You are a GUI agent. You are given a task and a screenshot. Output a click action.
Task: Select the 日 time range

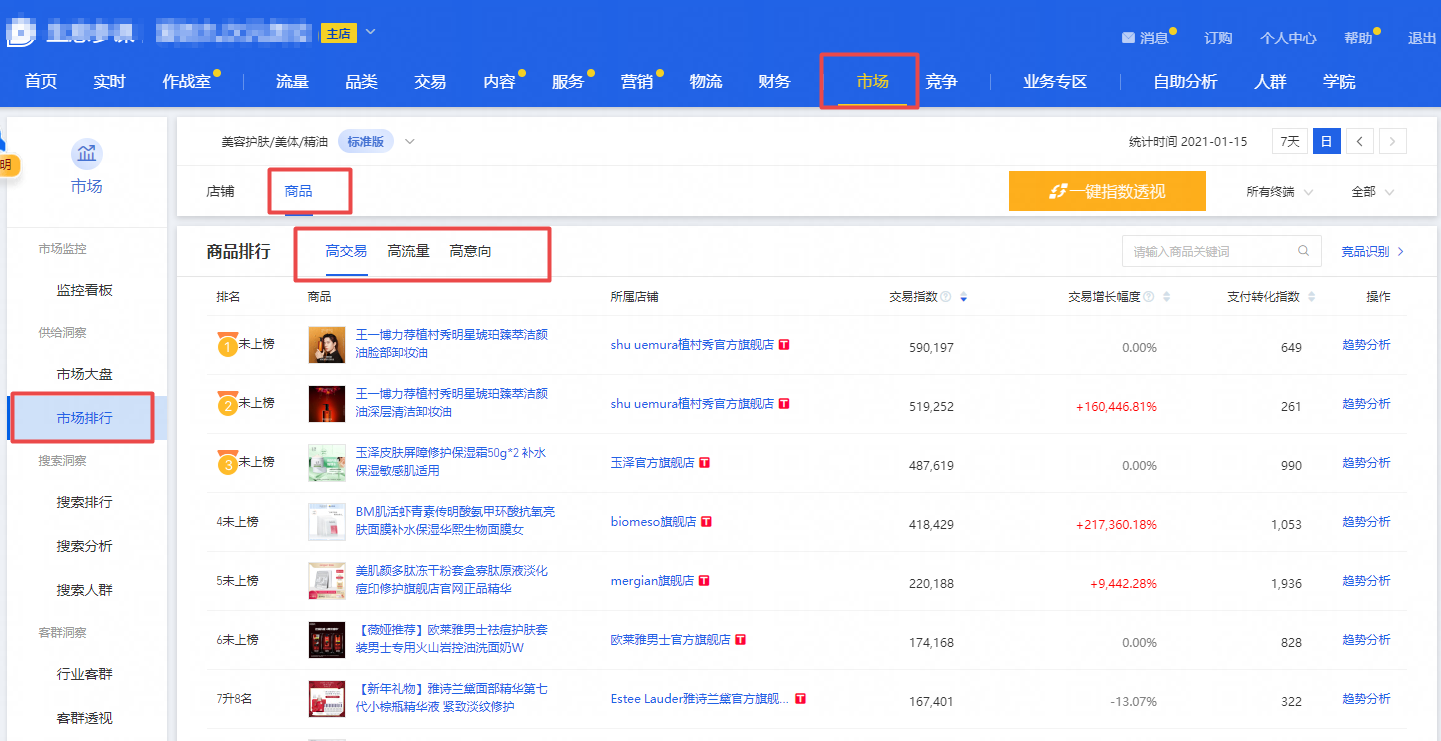pos(1326,142)
